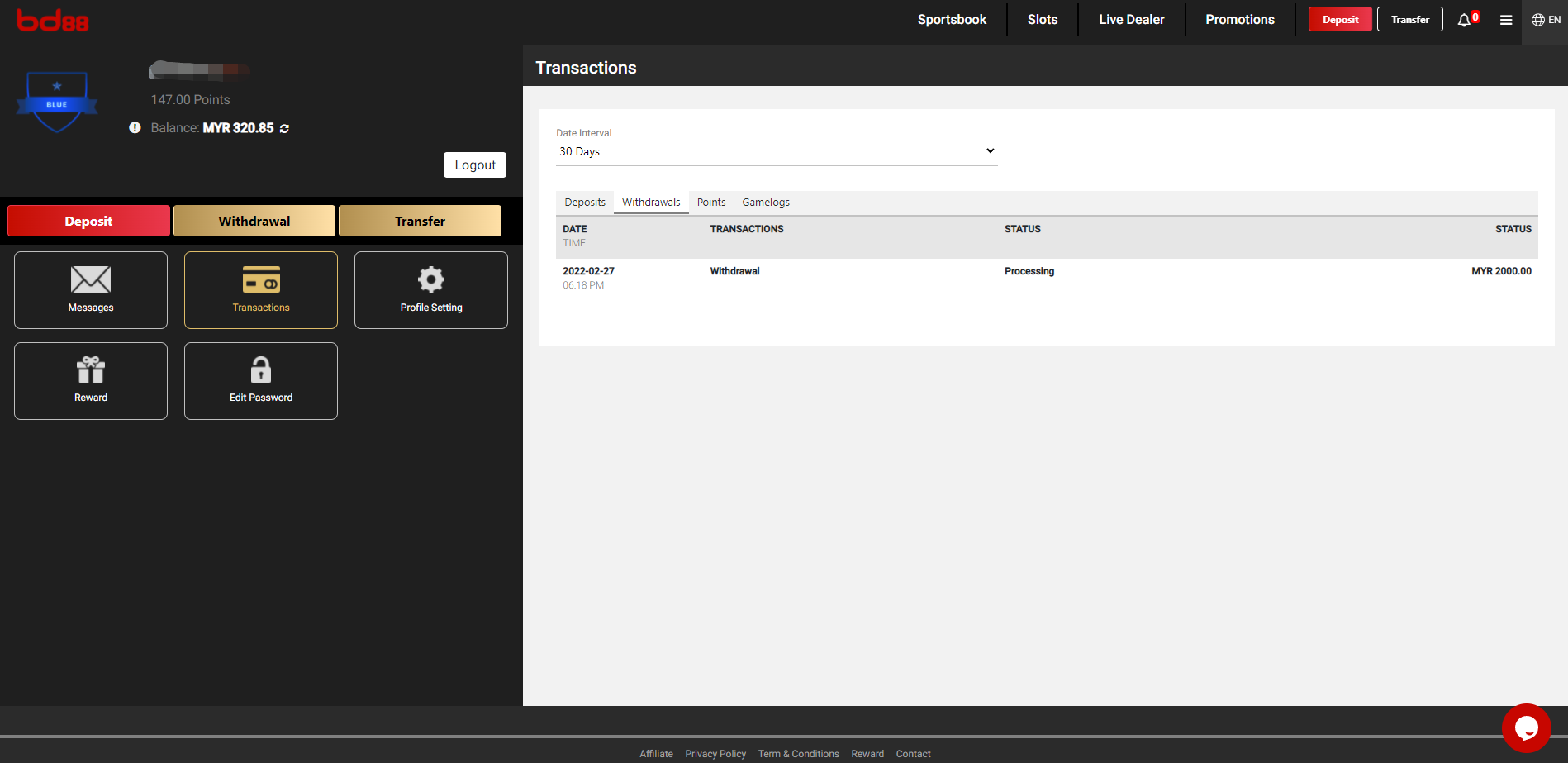Open the hamburger menu icon
Screen dimensions: 1568x763
point(1506,20)
